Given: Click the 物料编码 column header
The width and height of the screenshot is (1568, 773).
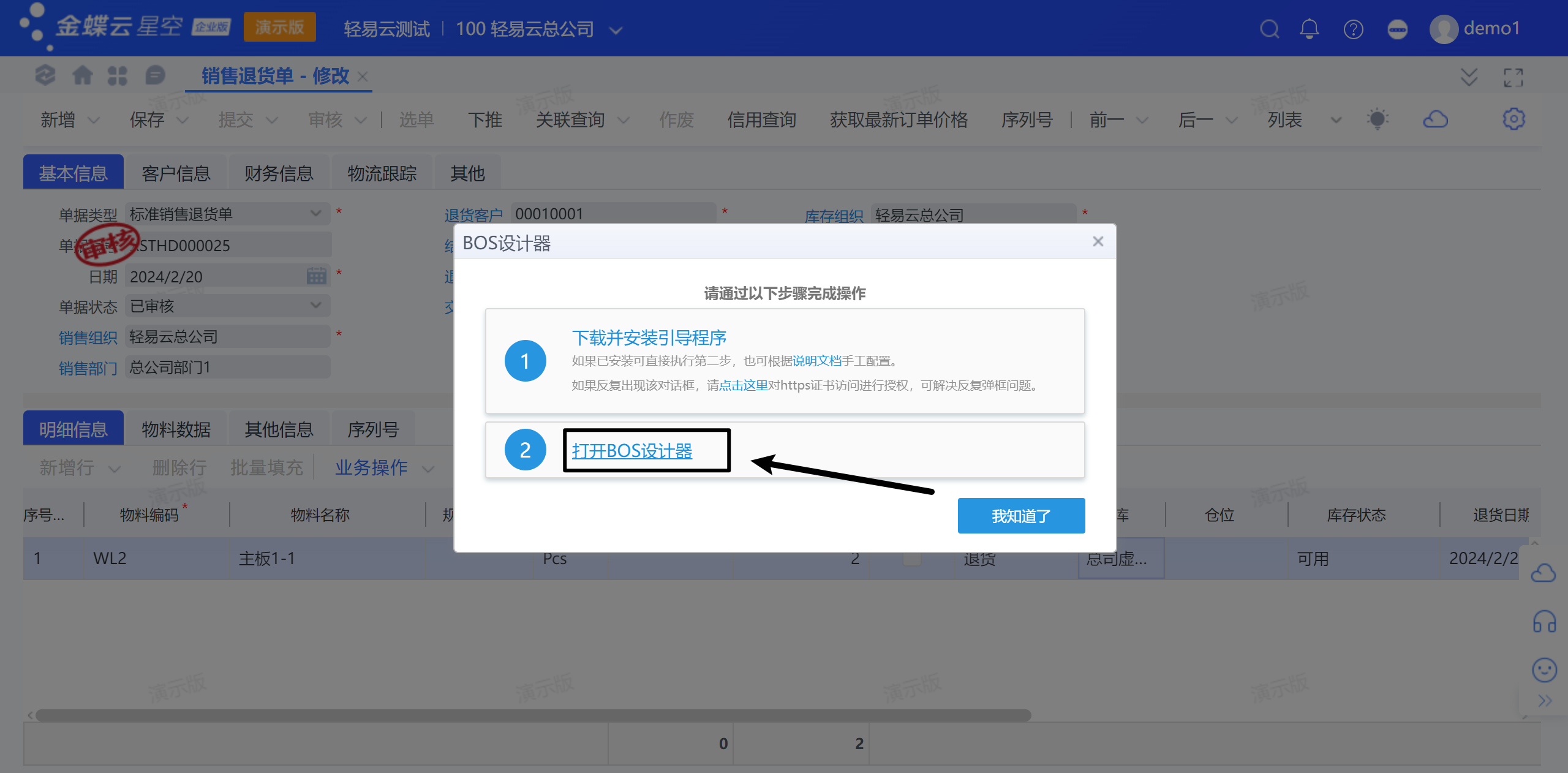Looking at the screenshot, I should click(x=149, y=515).
